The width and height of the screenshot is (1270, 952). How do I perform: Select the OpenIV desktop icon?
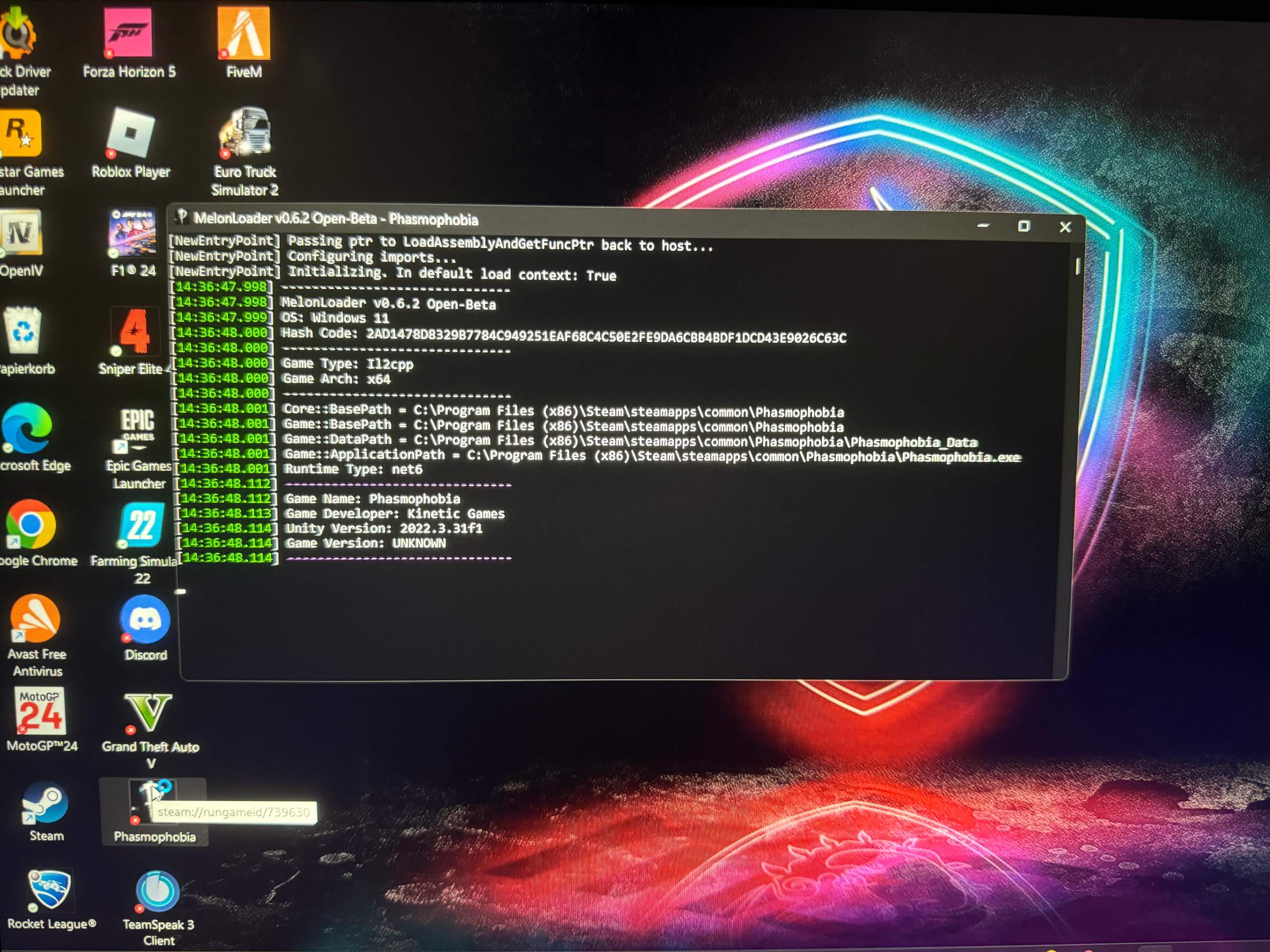click(21, 243)
